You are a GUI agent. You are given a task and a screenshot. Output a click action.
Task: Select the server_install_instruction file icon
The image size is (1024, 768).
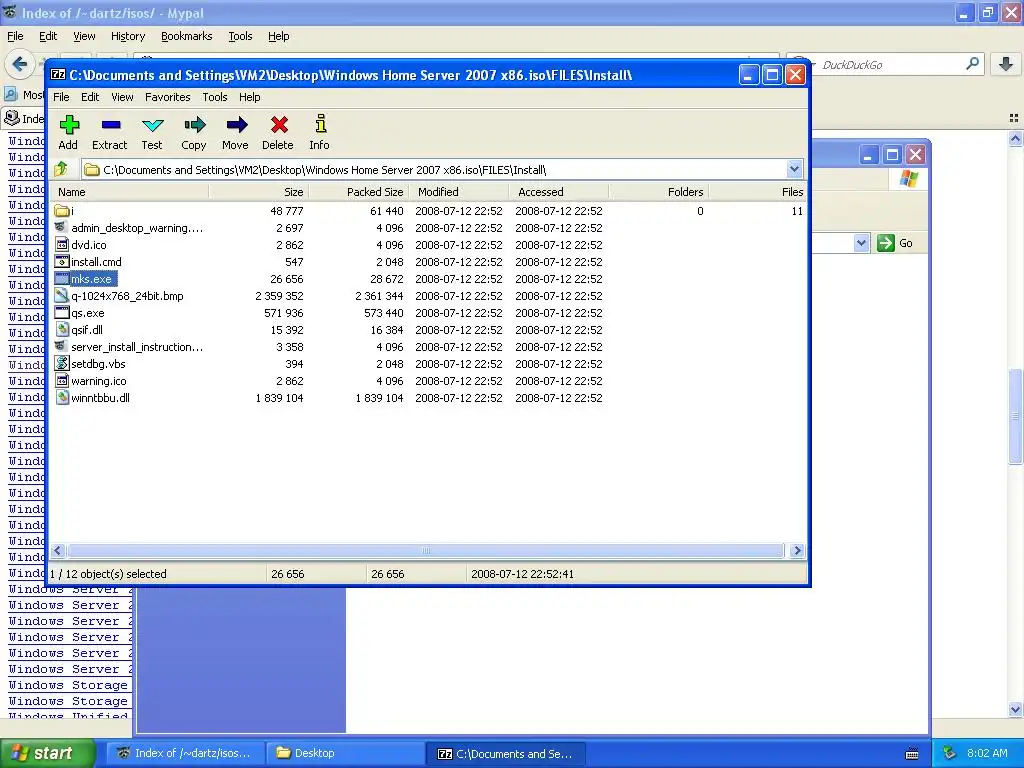62,347
